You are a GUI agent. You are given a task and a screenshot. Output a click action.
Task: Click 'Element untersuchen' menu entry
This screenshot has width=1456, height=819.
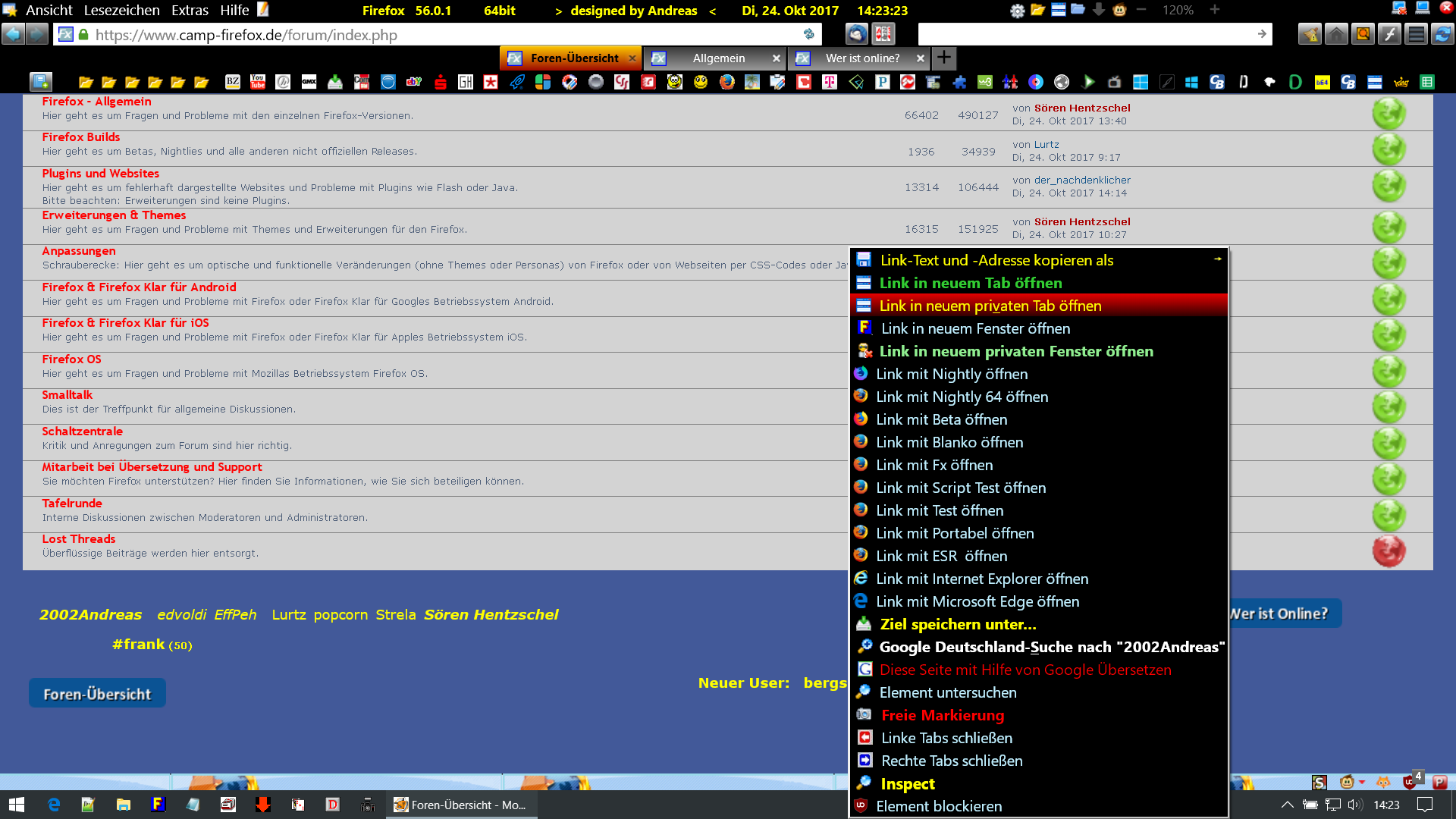point(947,692)
